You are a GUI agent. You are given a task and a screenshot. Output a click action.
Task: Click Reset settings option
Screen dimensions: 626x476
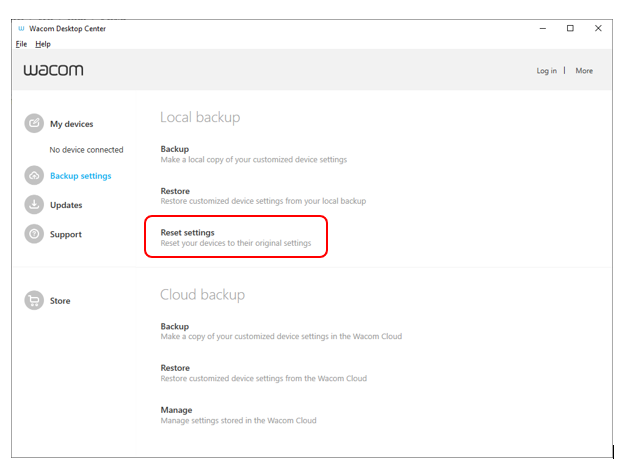click(x=187, y=232)
